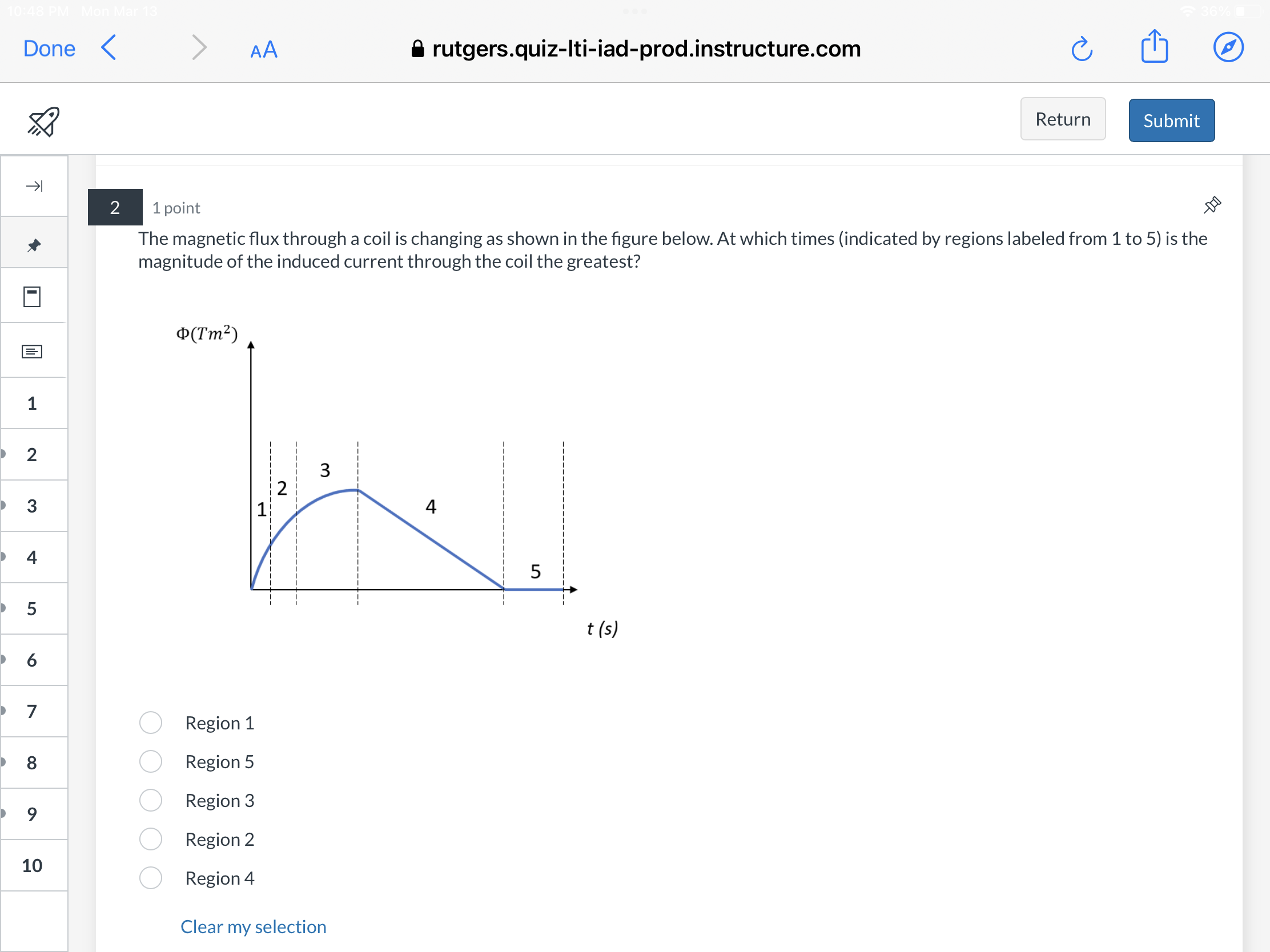Navigate to question 7
This screenshot has width=1270, height=952.
[32, 711]
